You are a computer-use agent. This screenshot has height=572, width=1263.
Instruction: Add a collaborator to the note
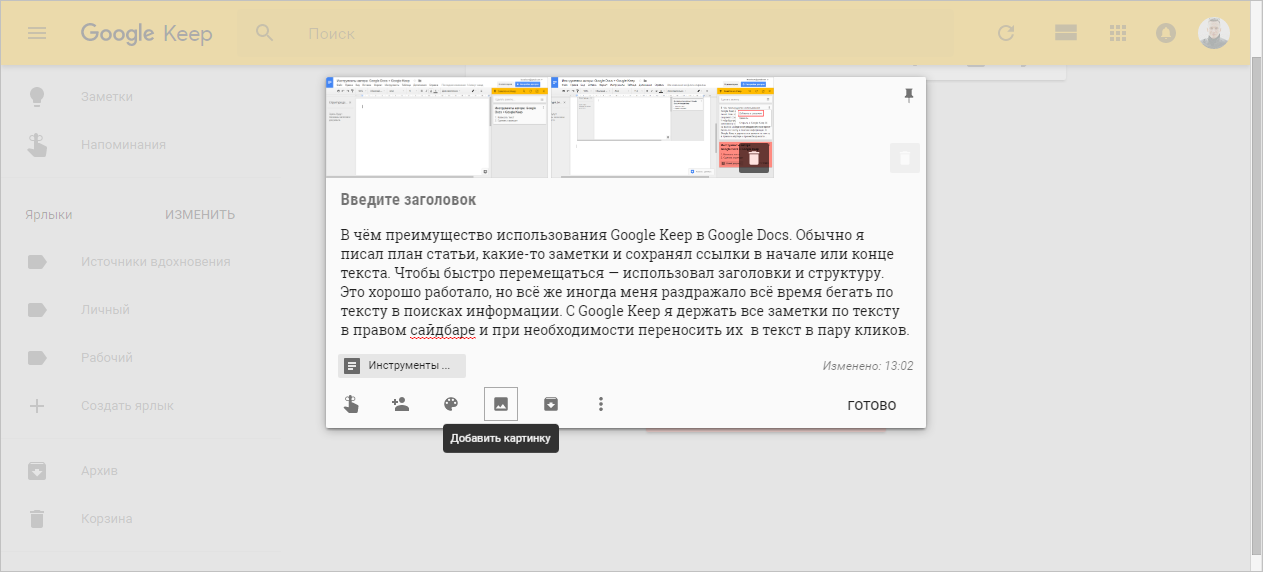pos(400,404)
